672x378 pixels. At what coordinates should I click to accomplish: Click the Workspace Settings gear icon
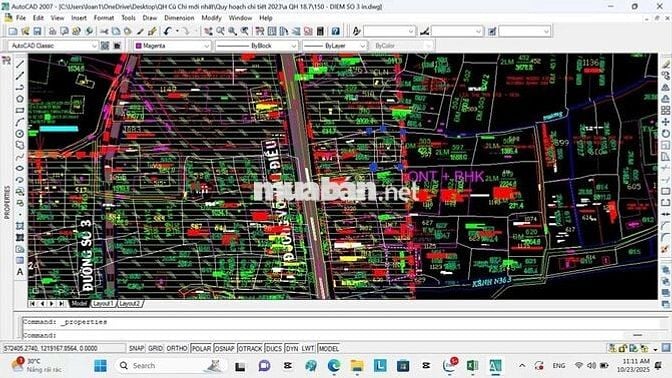point(105,45)
